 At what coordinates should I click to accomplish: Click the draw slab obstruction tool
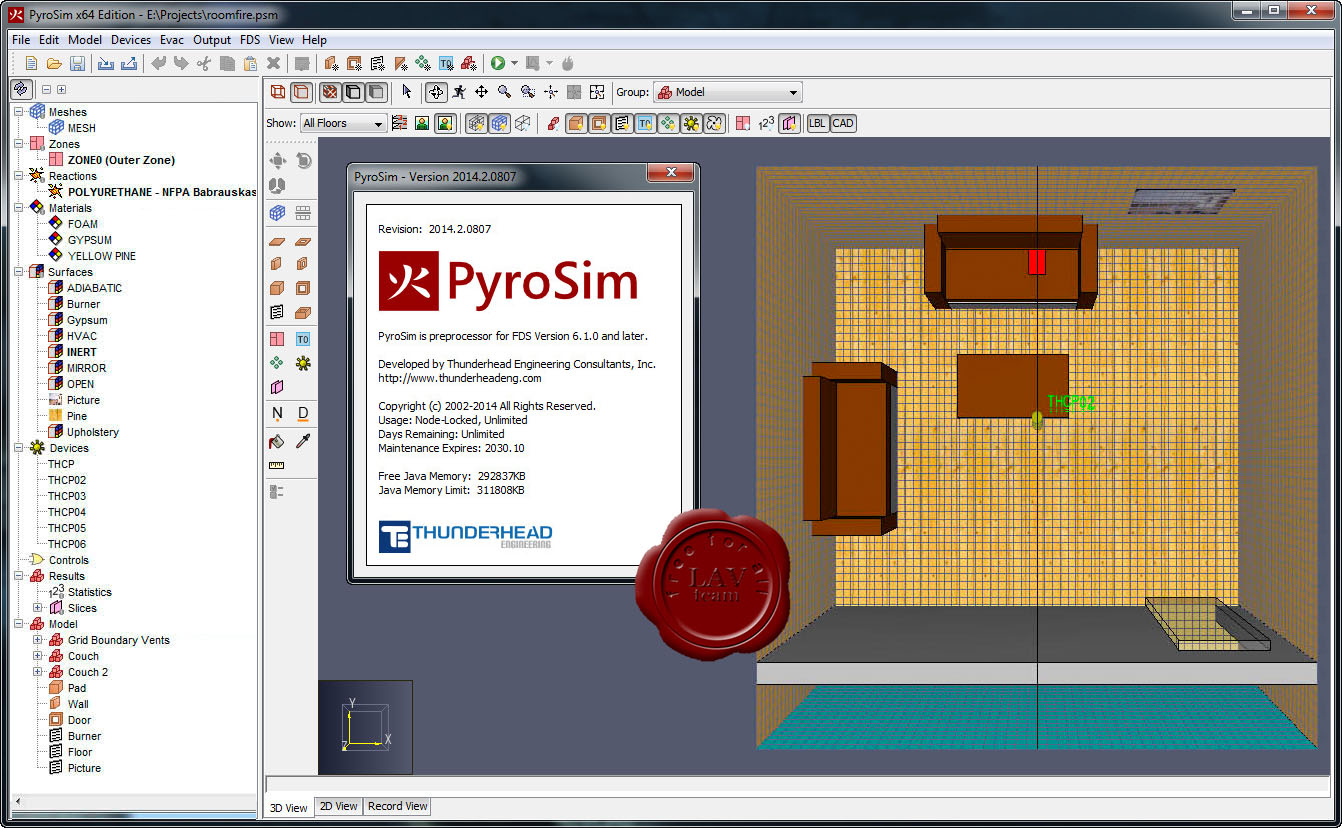277,241
